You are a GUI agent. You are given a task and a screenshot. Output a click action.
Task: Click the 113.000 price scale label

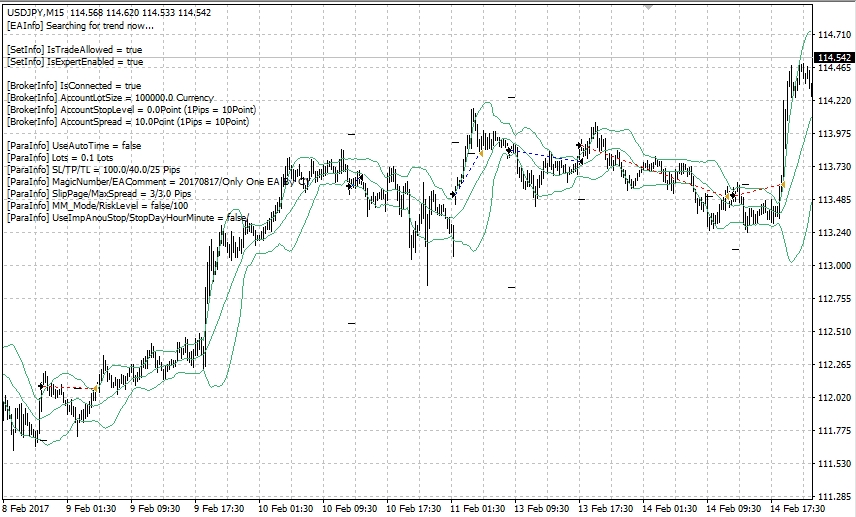(834, 266)
